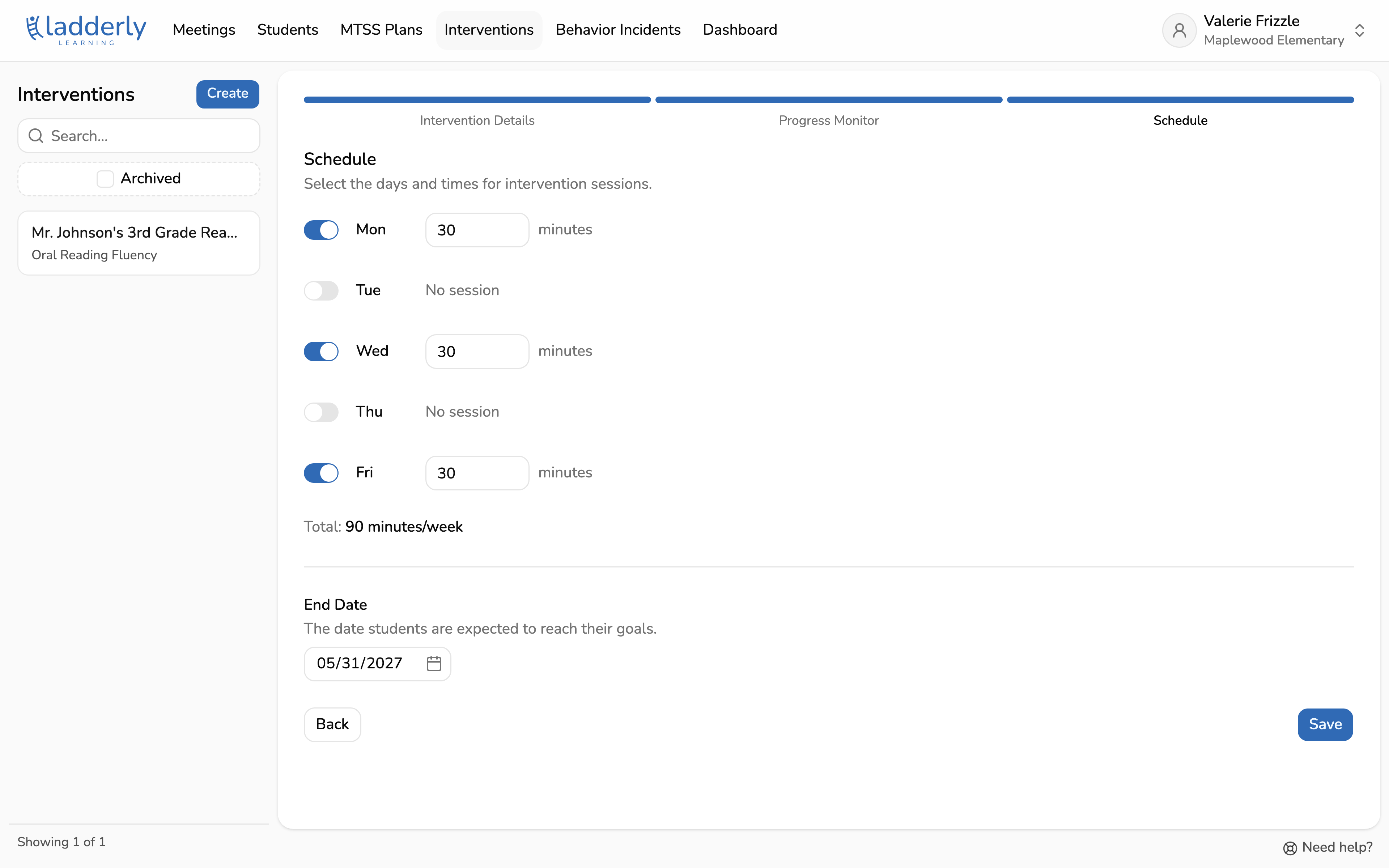Open Behavior Incidents page
This screenshot has height=868, width=1389.
(x=618, y=30)
